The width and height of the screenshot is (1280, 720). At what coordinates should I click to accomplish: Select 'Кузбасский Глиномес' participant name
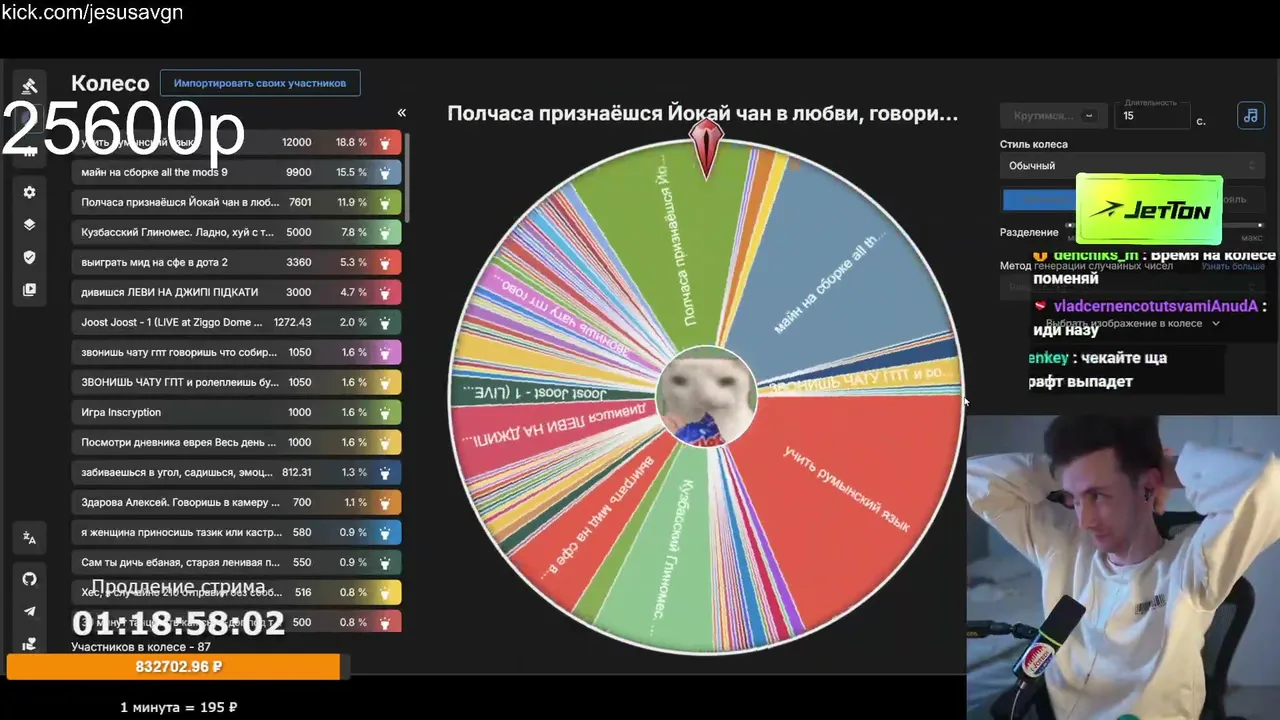(177, 232)
